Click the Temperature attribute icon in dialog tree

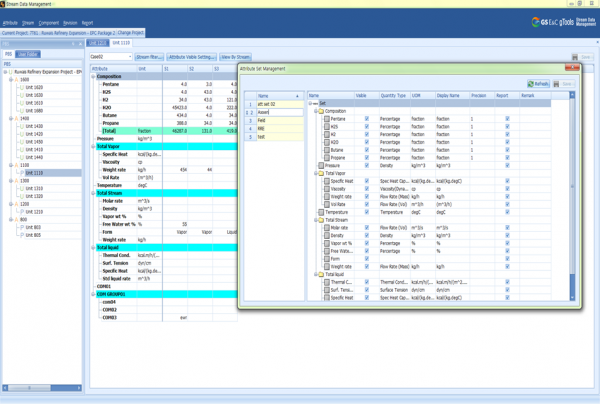tap(321, 212)
